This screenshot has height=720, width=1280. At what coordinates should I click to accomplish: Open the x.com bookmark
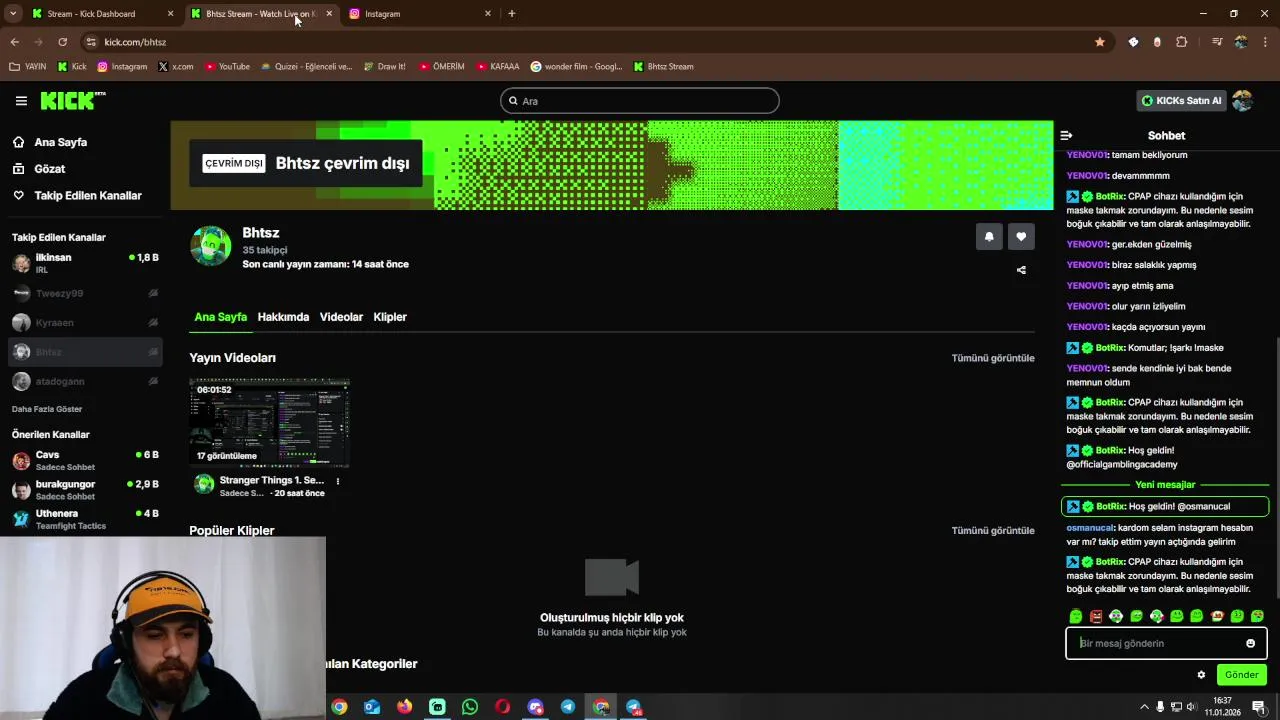(x=175, y=67)
